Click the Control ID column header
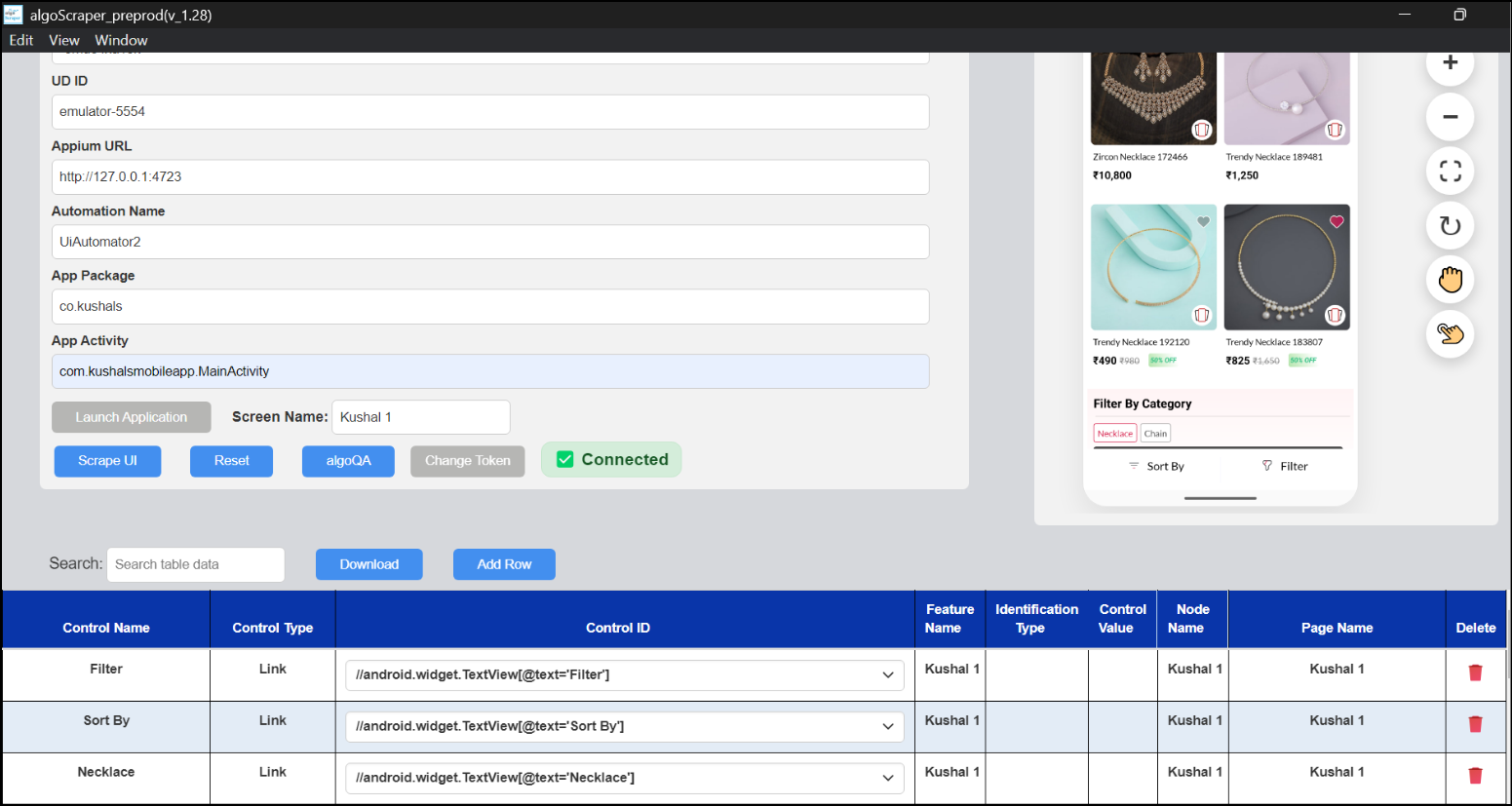The height and width of the screenshot is (806, 1512). (618, 628)
